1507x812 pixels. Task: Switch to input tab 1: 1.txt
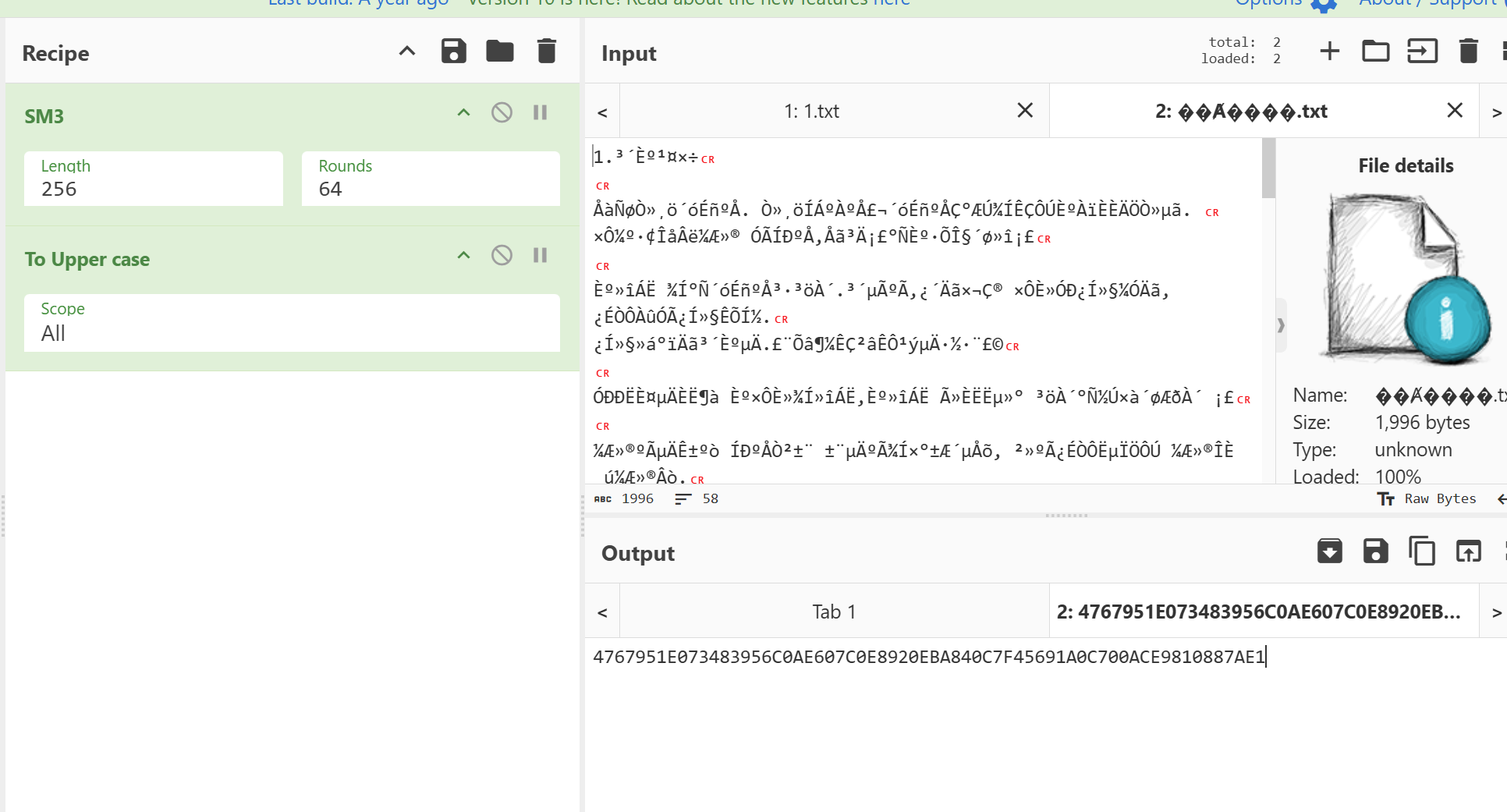pyautogui.click(x=811, y=112)
